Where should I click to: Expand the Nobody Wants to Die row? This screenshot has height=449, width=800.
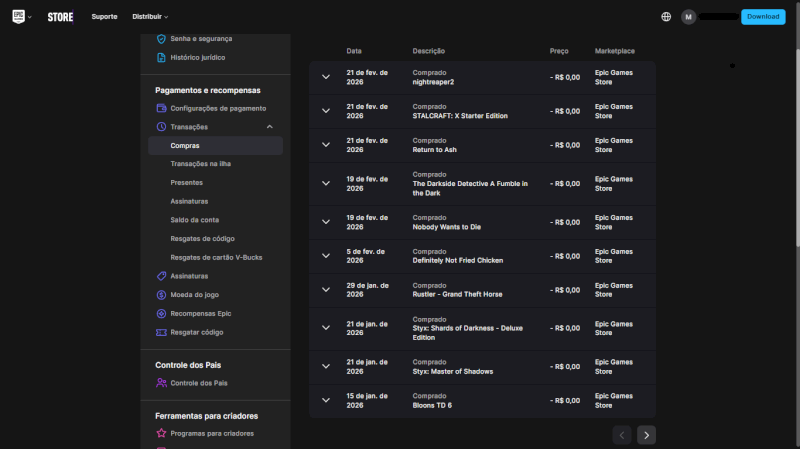tap(325, 222)
